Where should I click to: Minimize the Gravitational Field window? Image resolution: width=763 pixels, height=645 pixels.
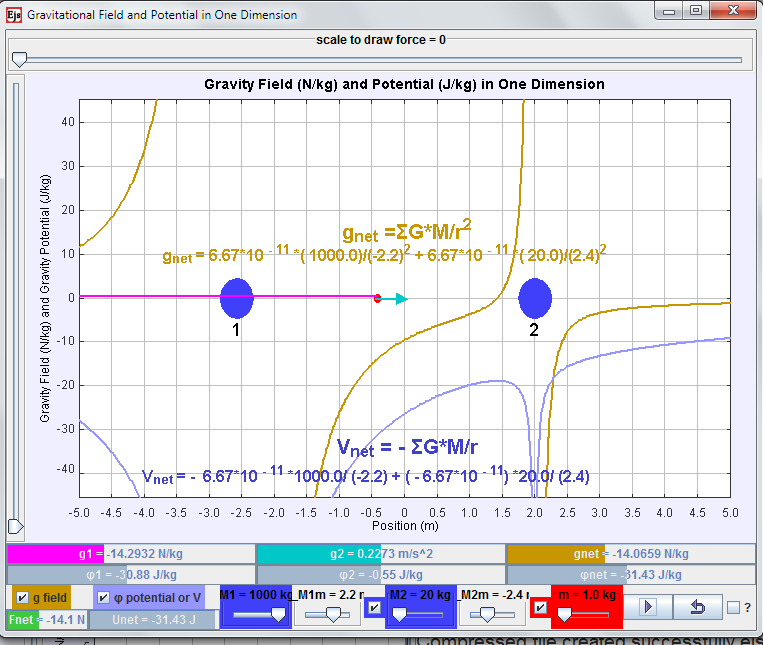(669, 11)
